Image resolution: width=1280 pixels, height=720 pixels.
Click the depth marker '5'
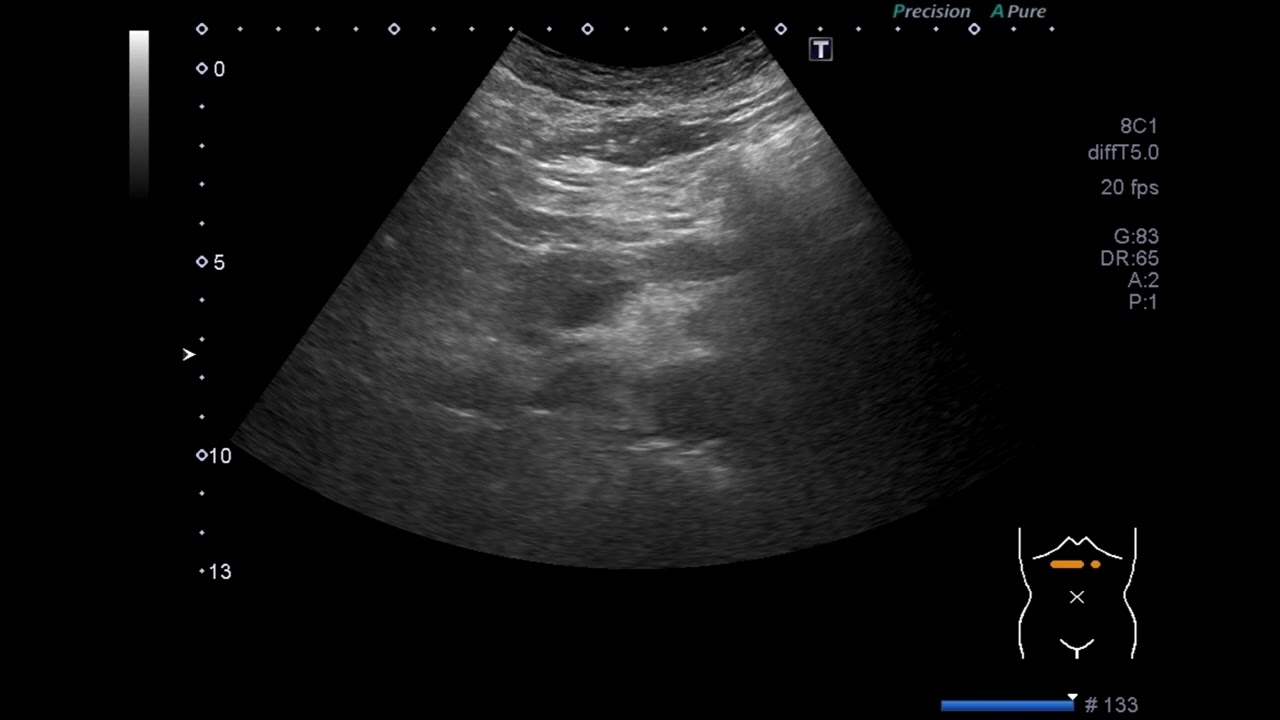coord(219,262)
